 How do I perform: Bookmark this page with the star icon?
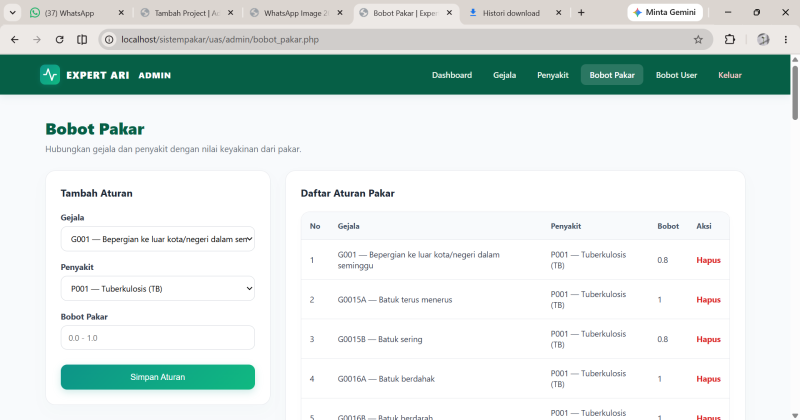tap(698, 39)
